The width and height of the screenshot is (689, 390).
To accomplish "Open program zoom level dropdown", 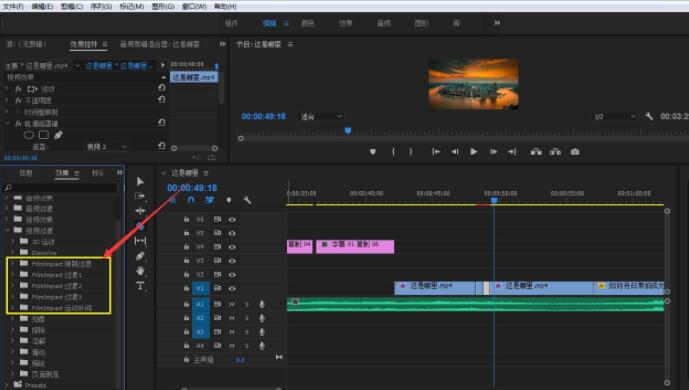I will coord(321,116).
